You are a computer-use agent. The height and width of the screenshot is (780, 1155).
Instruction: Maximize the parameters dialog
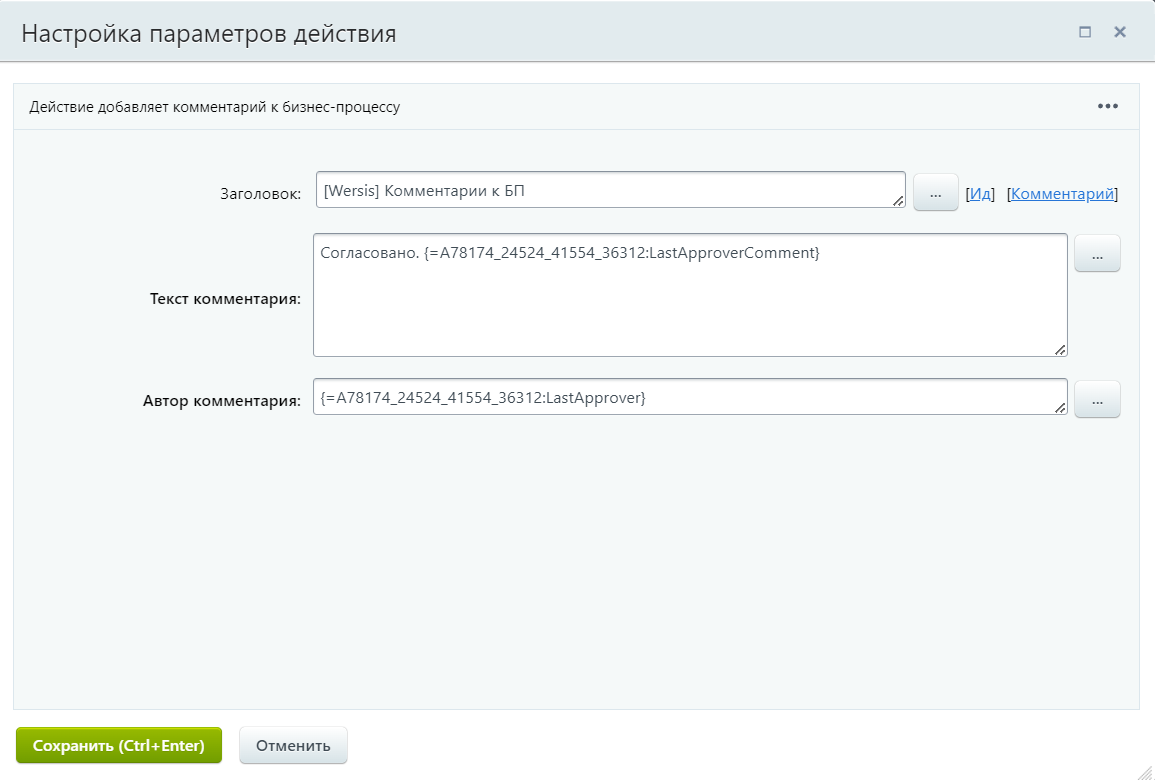1084,31
